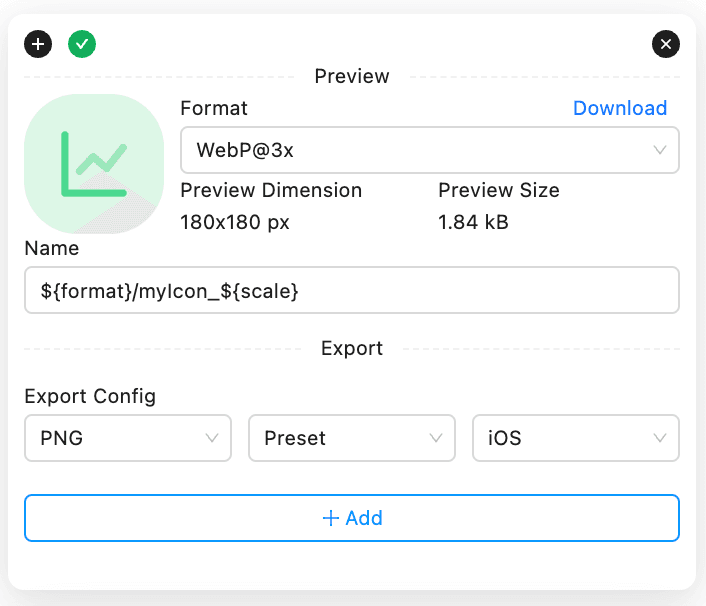This screenshot has height=606, width=706.
Task: Select the 1.84 kB preview size value
Action: click(473, 222)
